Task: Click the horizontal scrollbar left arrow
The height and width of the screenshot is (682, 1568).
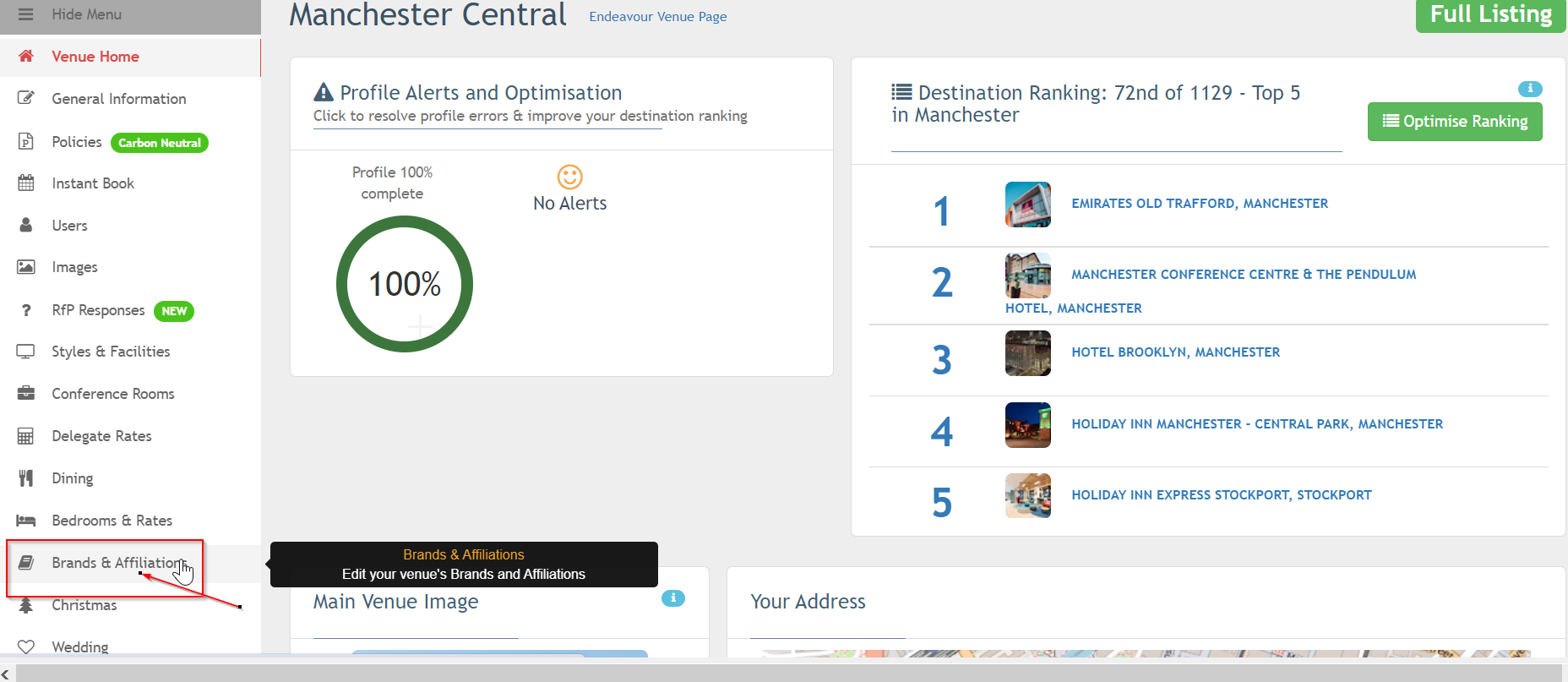Action: (7, 674)
